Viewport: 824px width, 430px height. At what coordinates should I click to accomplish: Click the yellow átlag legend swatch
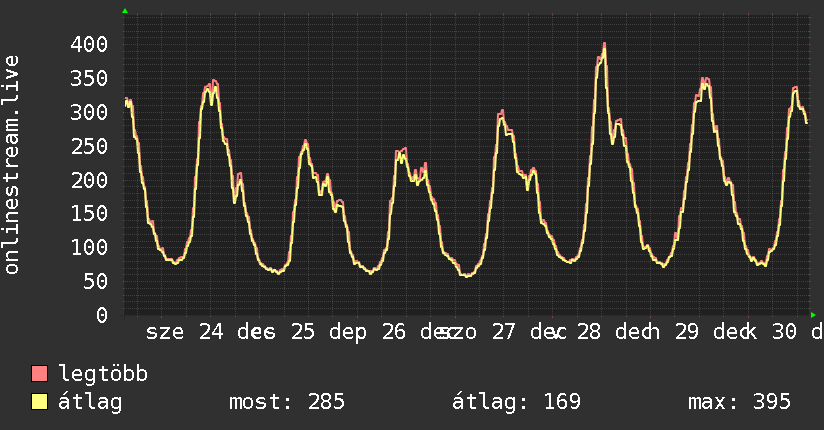click(x=39, y=402)
